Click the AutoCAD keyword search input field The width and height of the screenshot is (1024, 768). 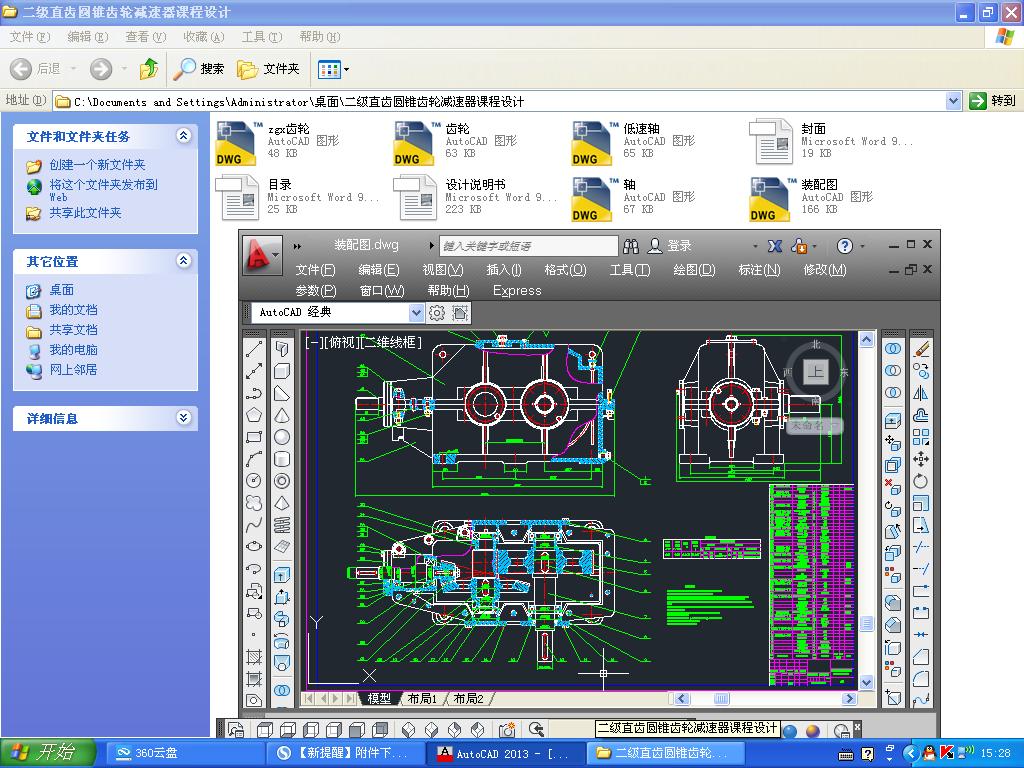click(529, 246)
